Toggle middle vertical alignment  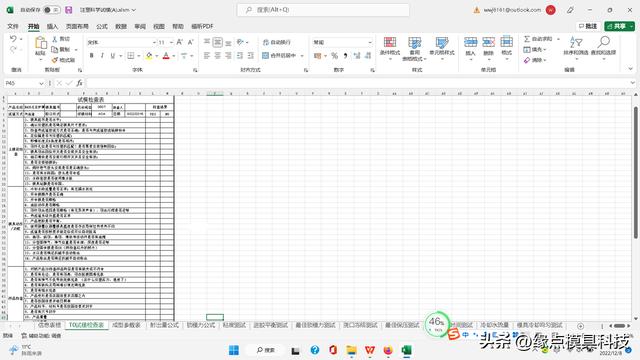(218, 42)
